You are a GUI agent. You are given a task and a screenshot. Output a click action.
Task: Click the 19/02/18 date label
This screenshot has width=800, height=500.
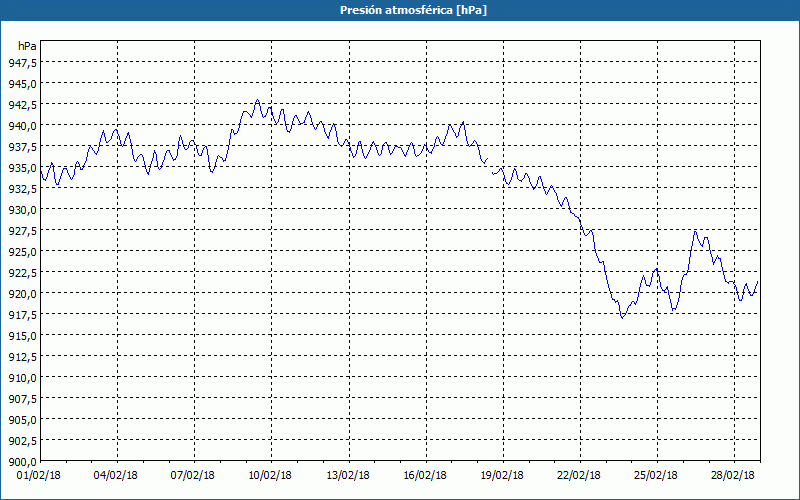[502, 475]
